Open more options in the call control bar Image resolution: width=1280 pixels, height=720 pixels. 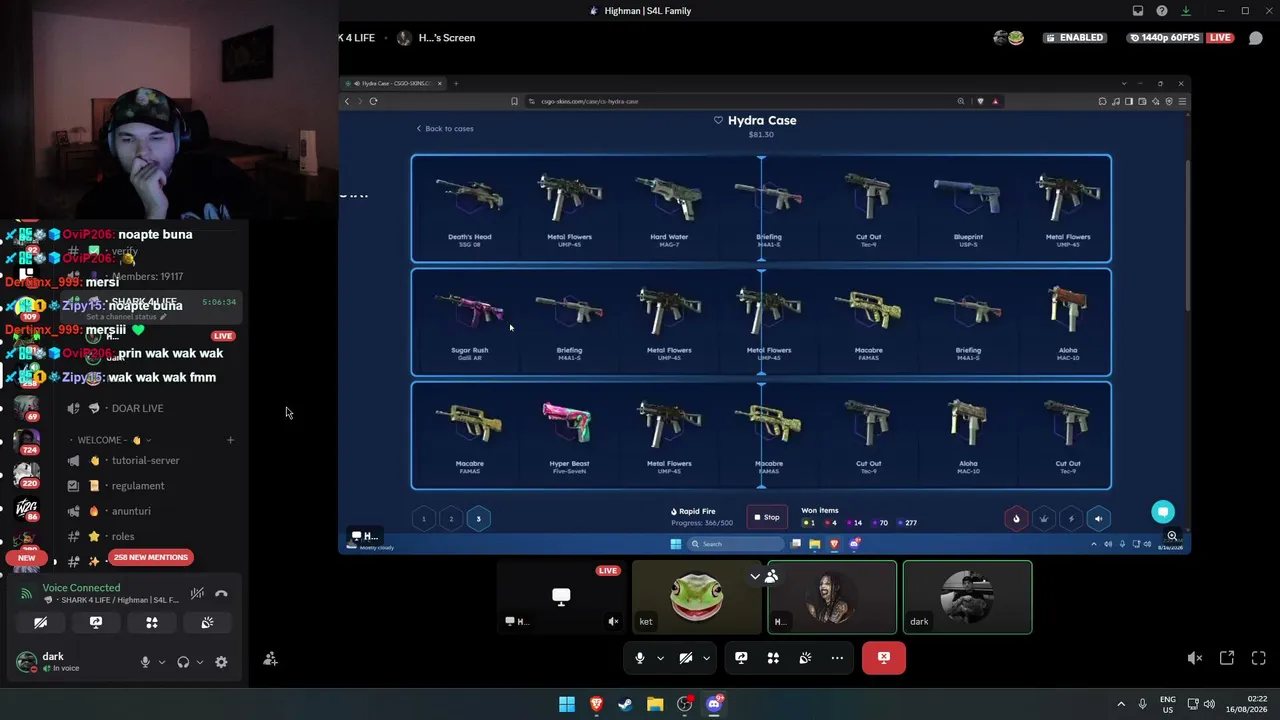[x=837, y=658]
